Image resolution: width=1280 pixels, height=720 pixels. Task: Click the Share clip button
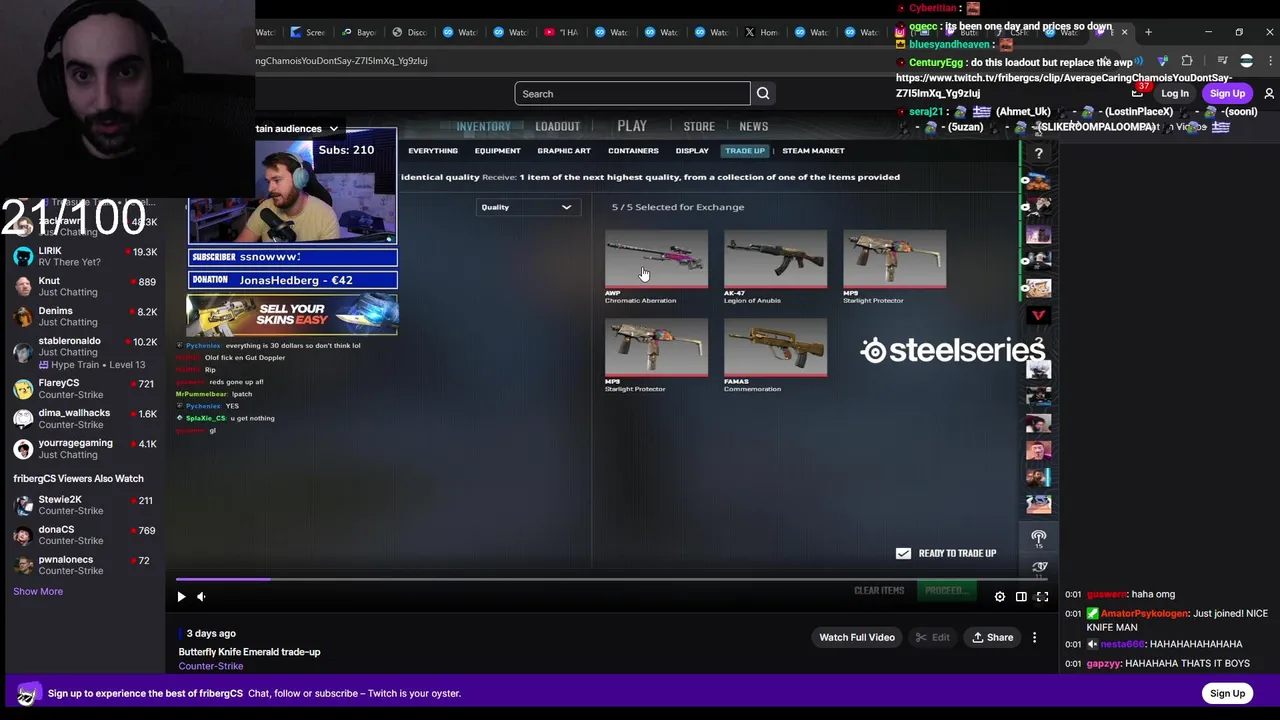point(990,637)
